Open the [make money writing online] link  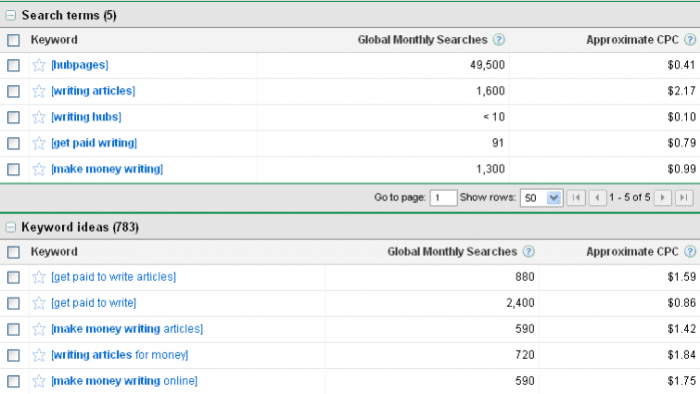125,381
